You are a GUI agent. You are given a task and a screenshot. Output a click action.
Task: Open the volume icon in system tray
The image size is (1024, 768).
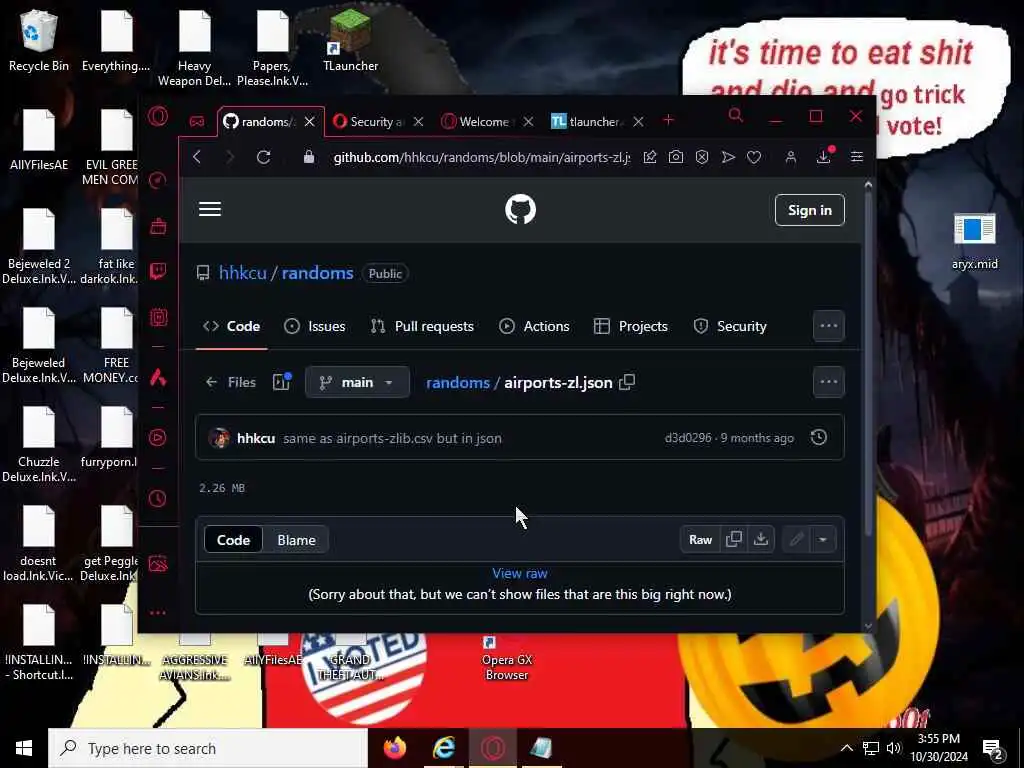pos(893,748)
